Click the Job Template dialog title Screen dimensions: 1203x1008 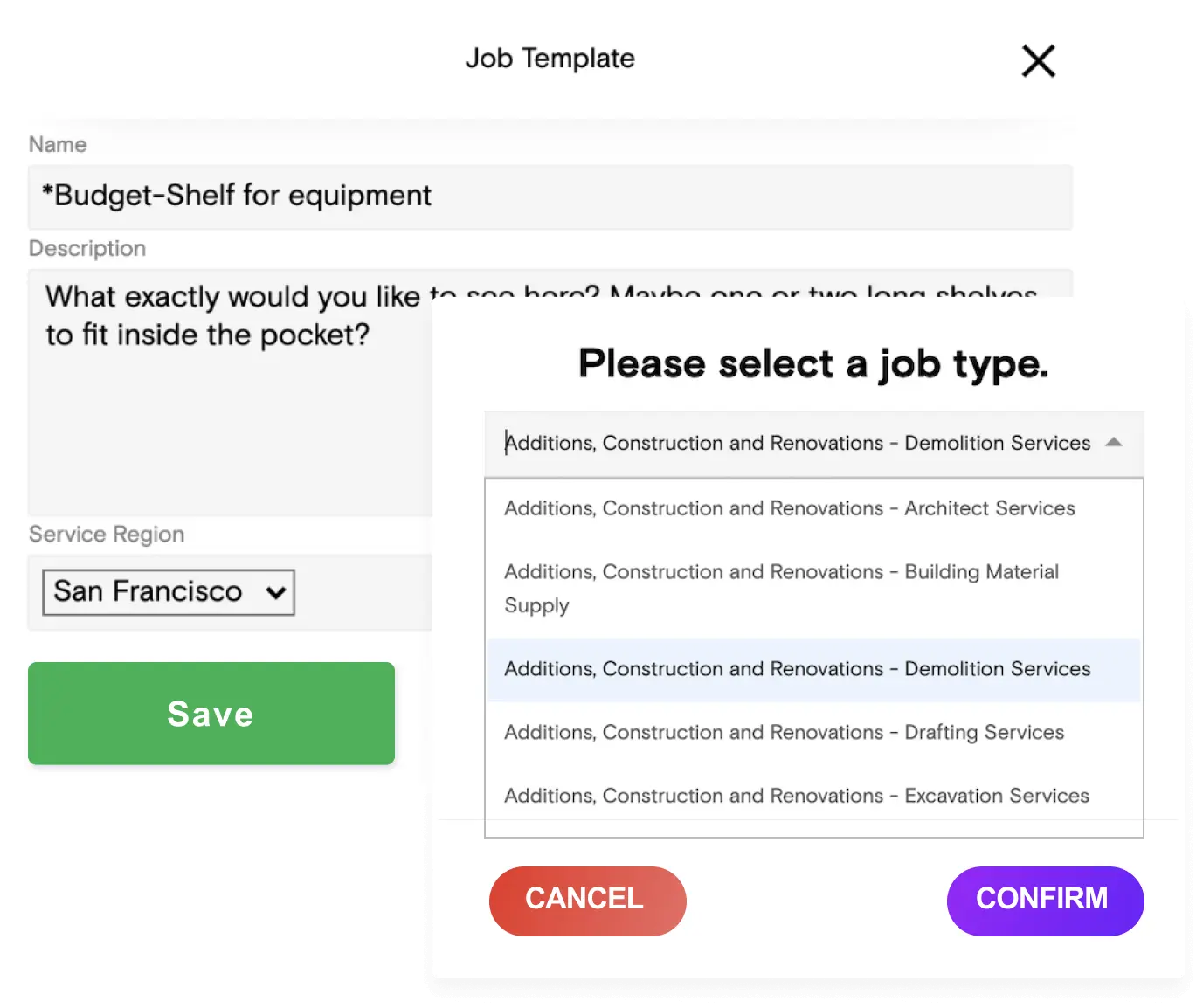[550, 59]
